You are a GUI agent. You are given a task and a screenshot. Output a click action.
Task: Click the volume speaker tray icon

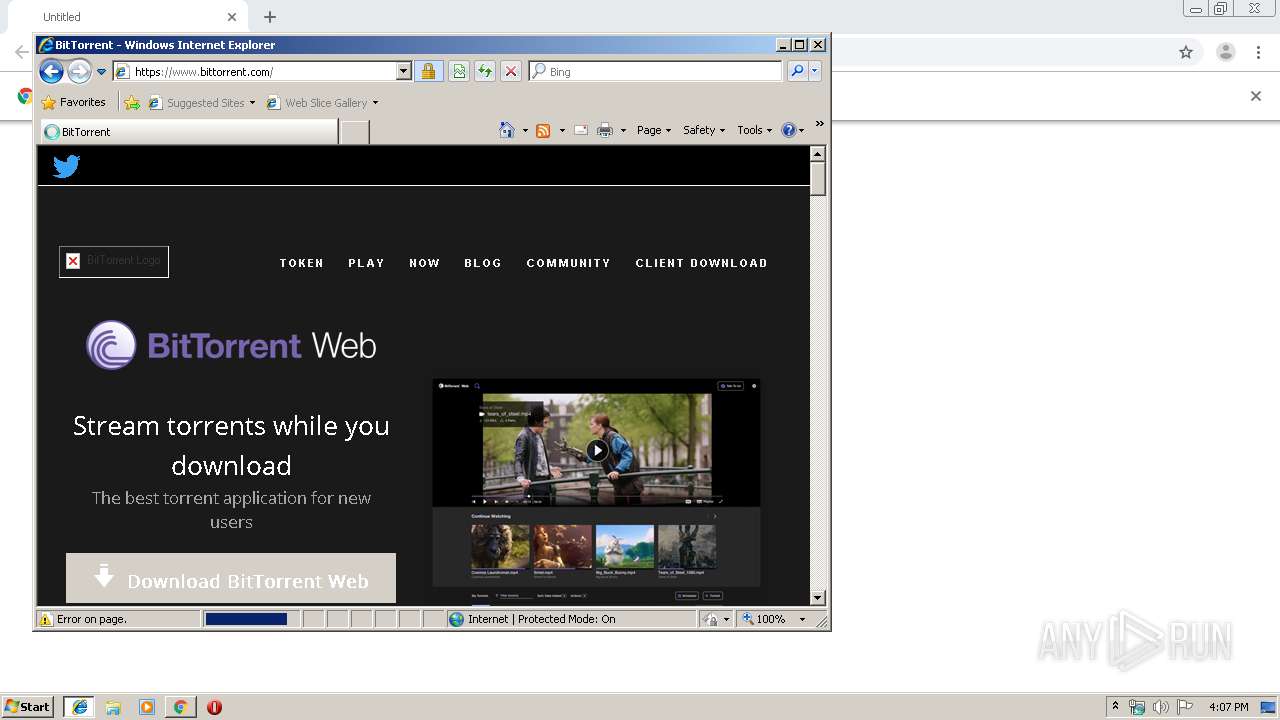[1160, 707]
